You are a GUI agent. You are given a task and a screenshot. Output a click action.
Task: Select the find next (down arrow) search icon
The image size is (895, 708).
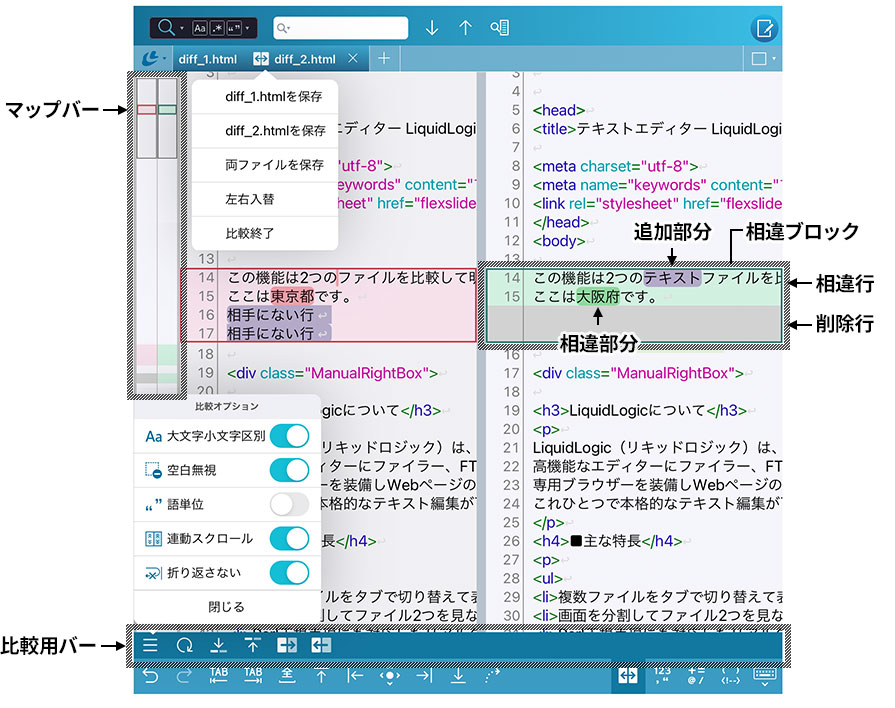[x=432, y=28]
